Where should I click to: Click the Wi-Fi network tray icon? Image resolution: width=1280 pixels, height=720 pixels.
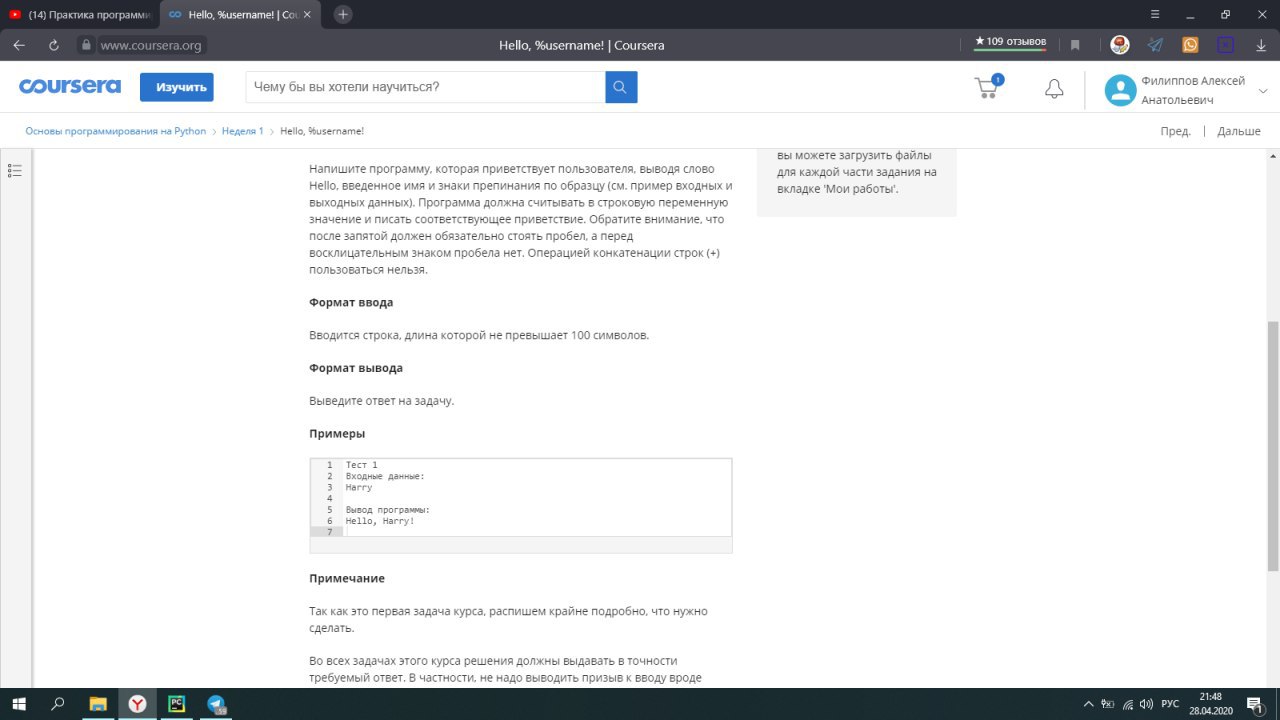1127,704
